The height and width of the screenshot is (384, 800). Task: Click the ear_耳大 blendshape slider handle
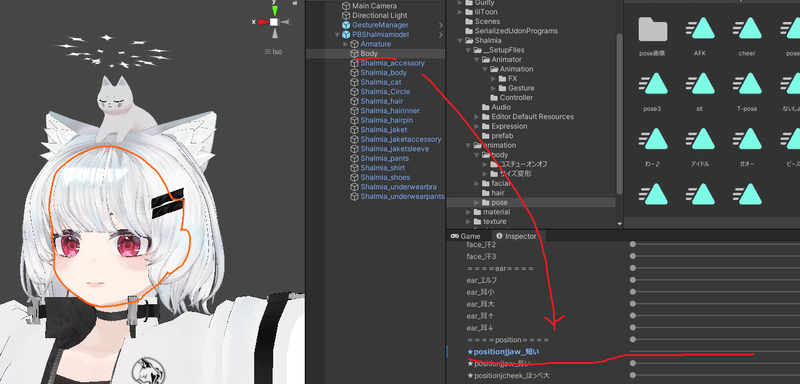[x=633, y=303]
